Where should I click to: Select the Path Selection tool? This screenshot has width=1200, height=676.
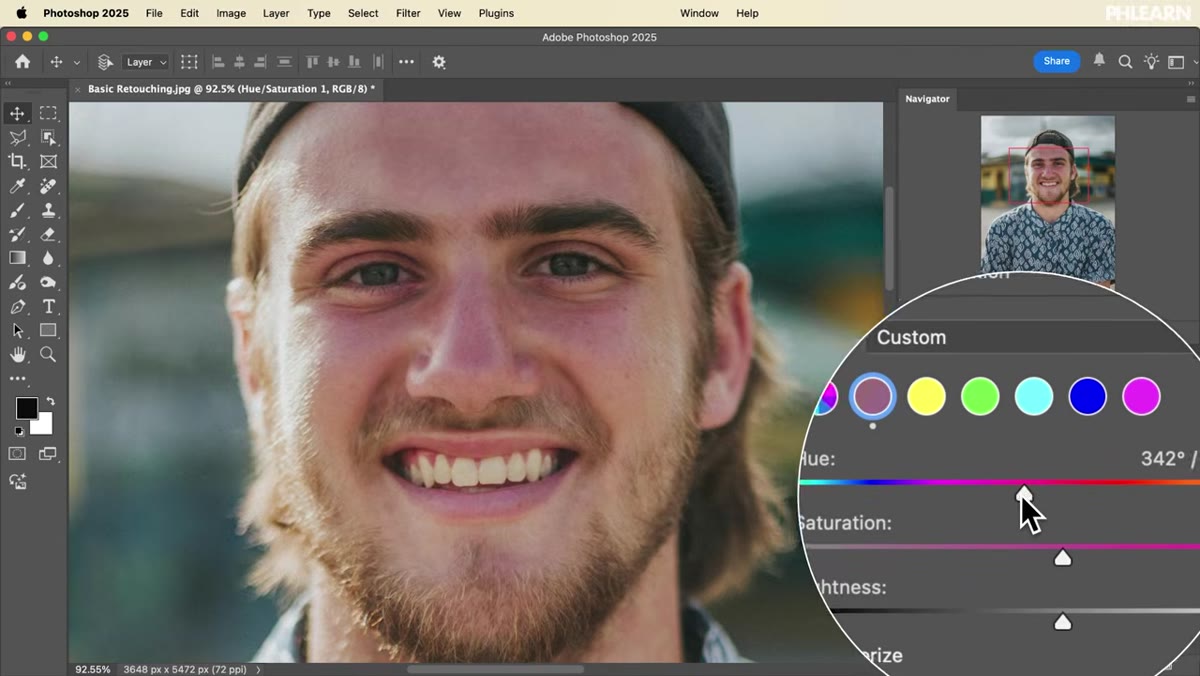pyautogui.click(x=17, y=330)
